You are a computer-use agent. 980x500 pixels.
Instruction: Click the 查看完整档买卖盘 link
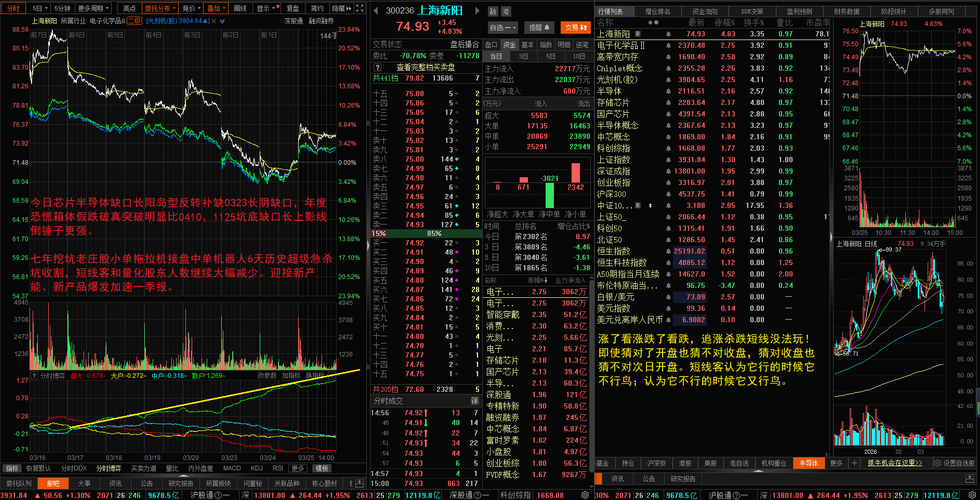coord(426,68)
